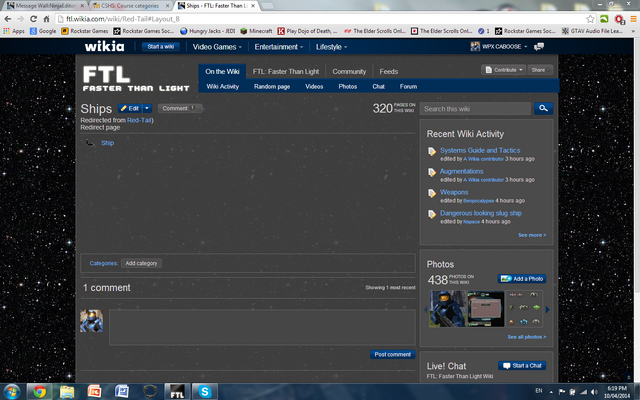
Task: Open Skype from the taskbar
Action: [x=205, y=392]
